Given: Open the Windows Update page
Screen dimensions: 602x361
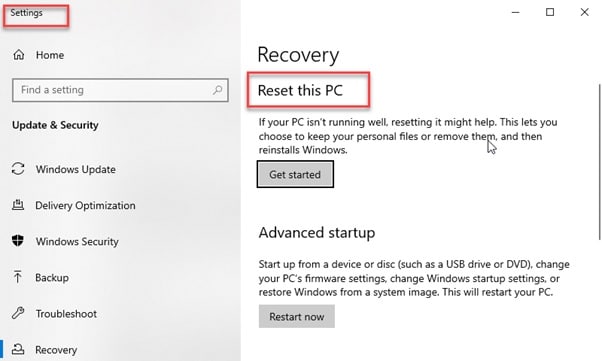Looking at the screenshot, I should coord(76,169).
